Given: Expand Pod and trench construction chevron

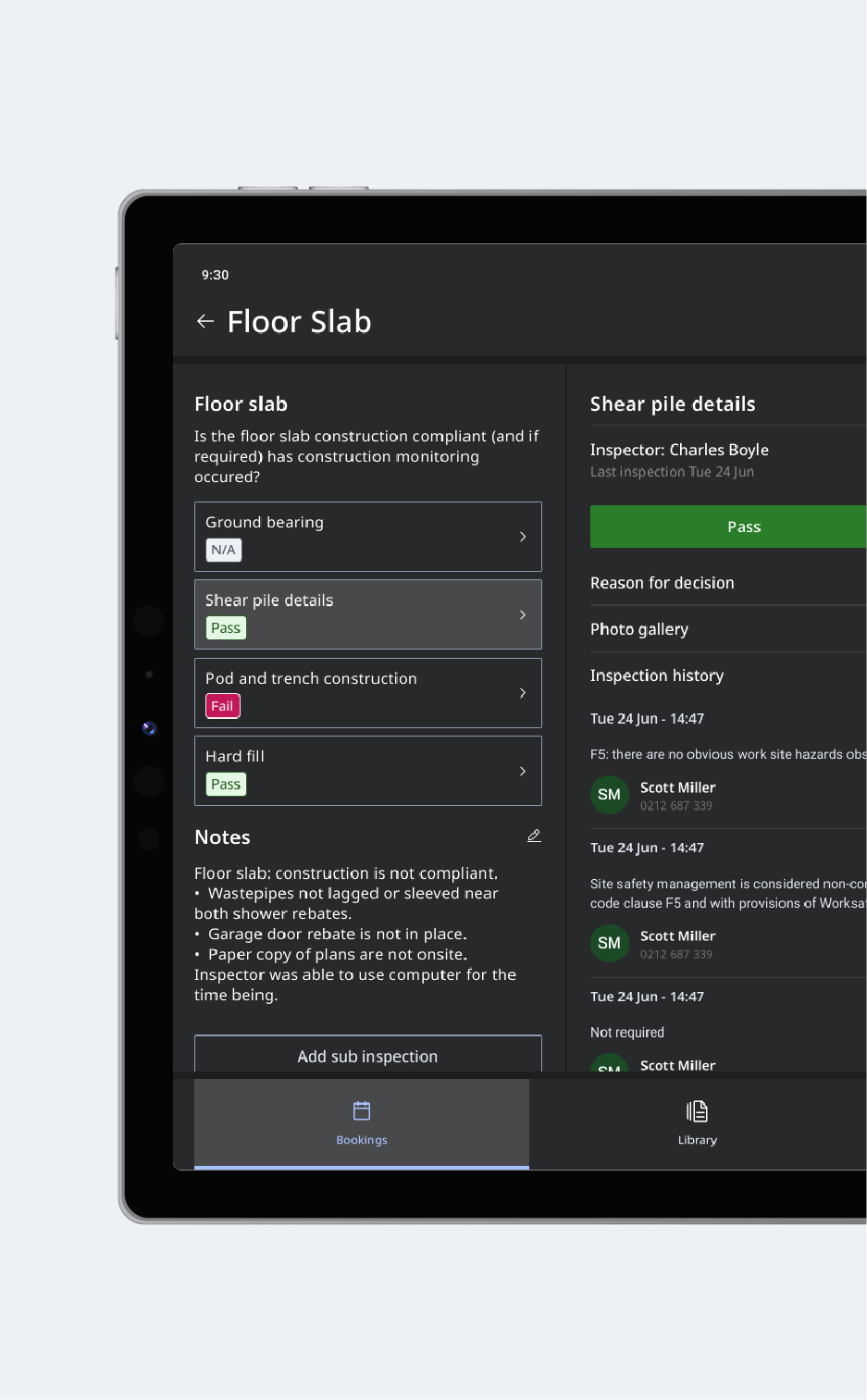Looking at the screenshot, I should (x=523, y=693).
